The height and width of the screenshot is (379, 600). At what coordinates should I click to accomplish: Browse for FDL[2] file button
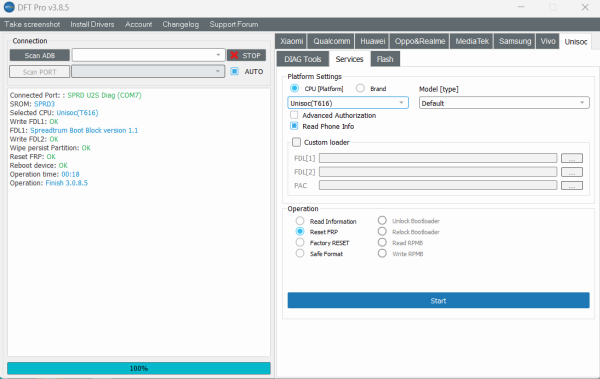pyautogui.click(x=572, y=172)
